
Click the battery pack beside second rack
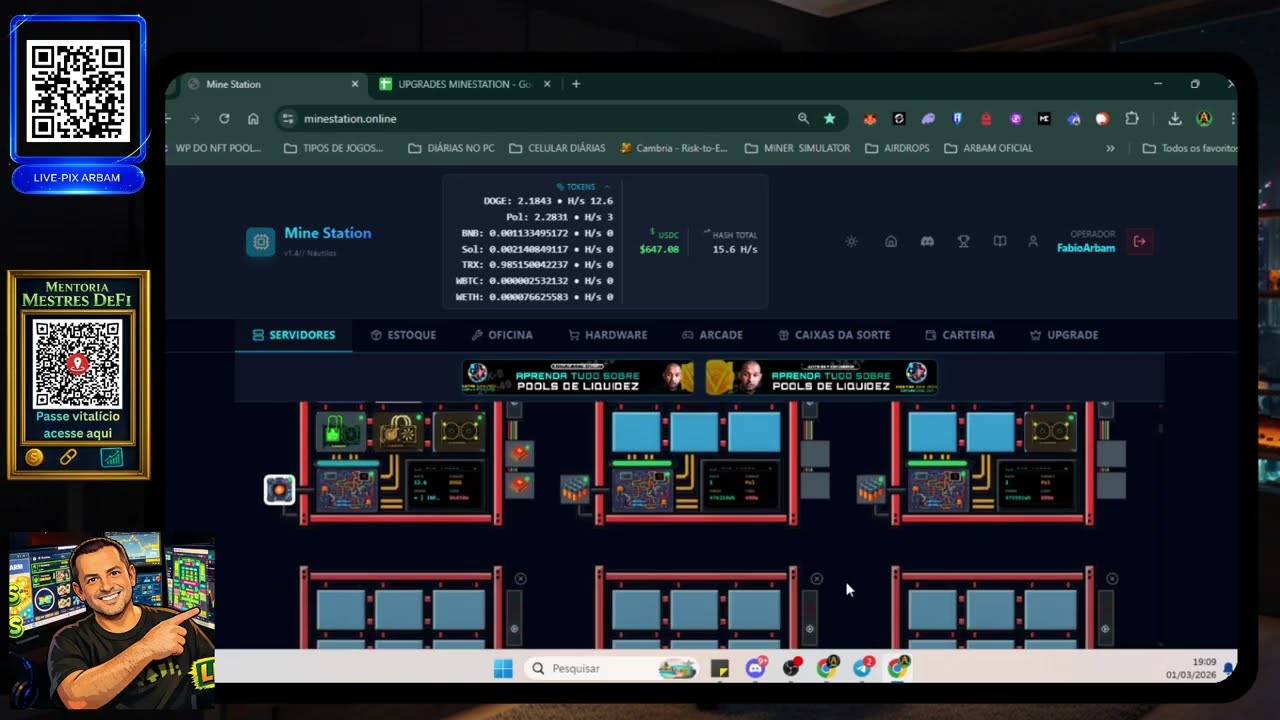pos(574,489)
